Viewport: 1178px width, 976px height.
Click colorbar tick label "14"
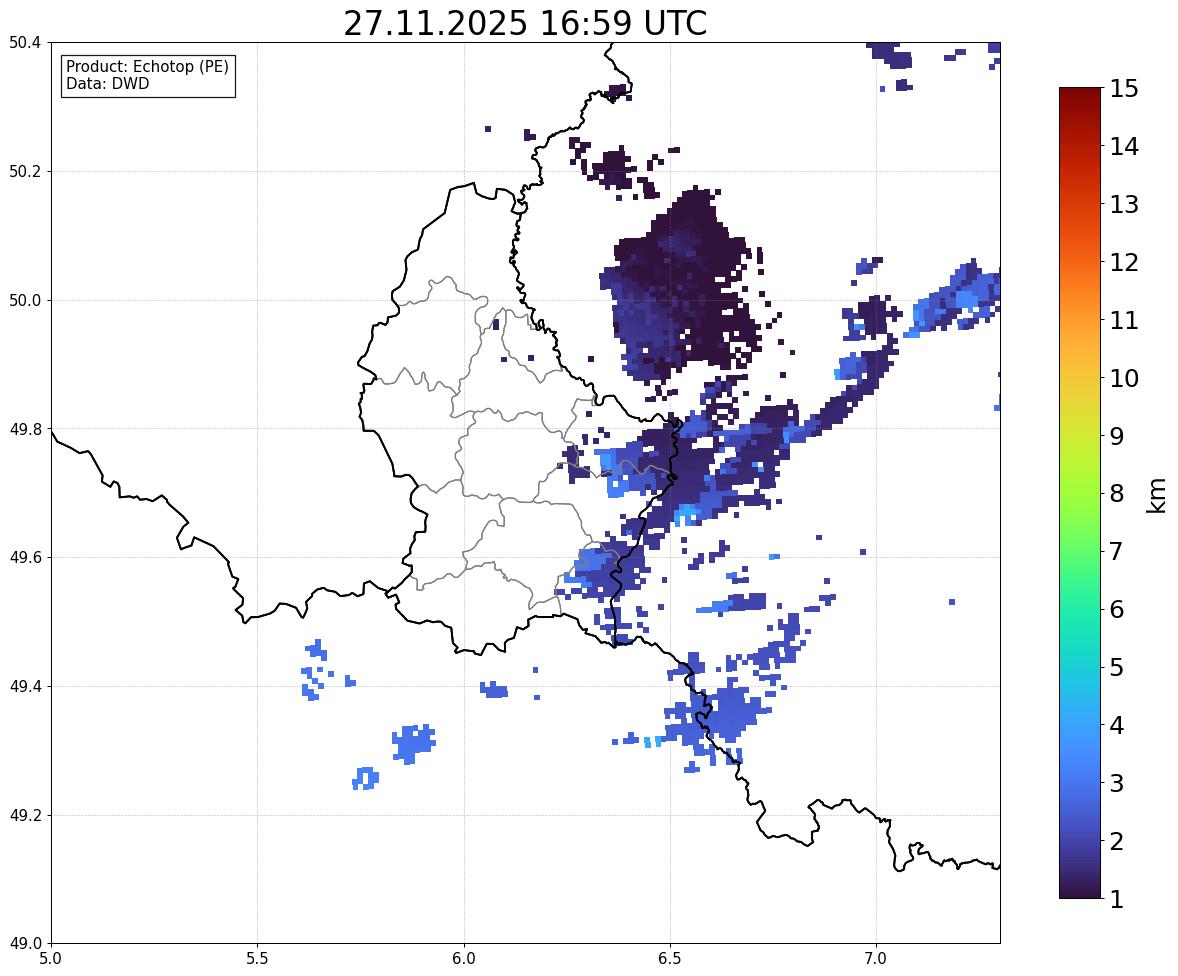pos(1124,147)
